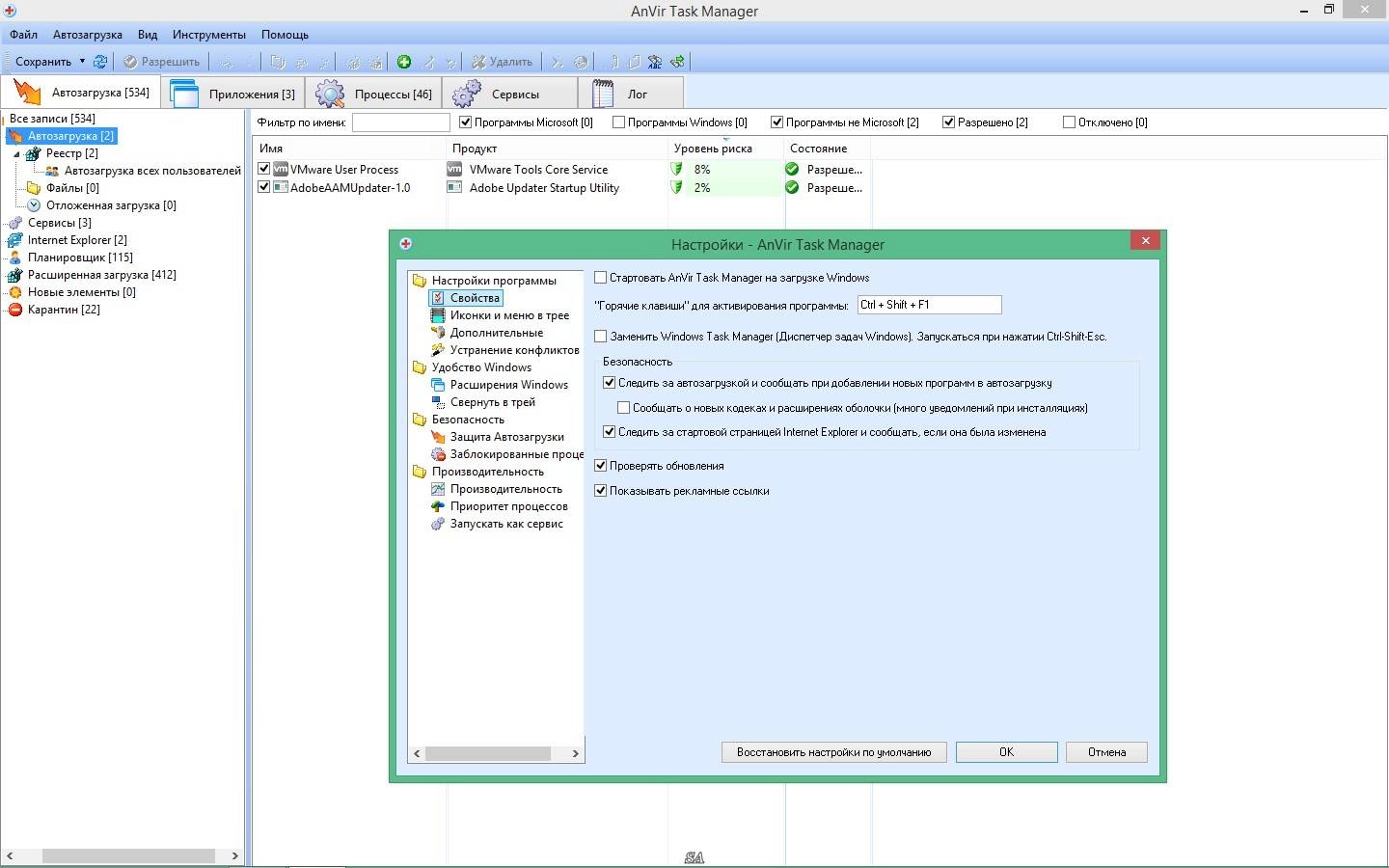This screenshot has height=868, width=1389.
Task: Open the Инструменты menu
Action: coord(209,35)
